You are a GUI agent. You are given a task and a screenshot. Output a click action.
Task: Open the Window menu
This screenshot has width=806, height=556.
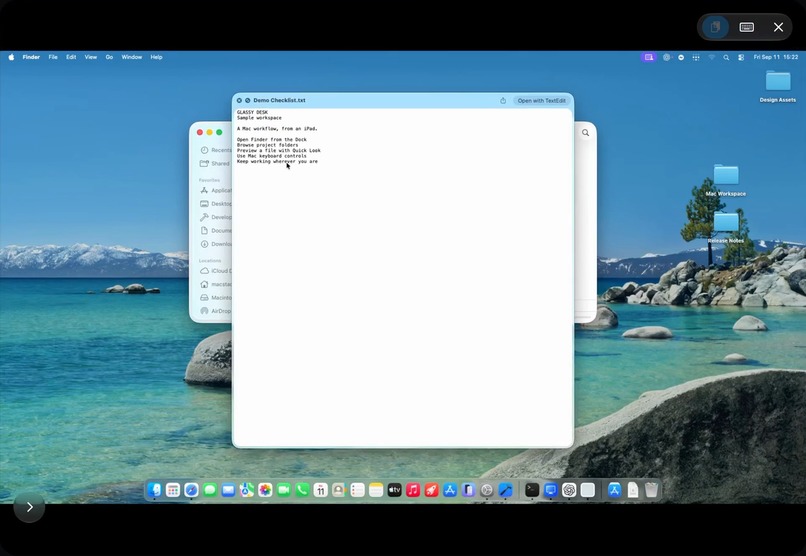132,57
